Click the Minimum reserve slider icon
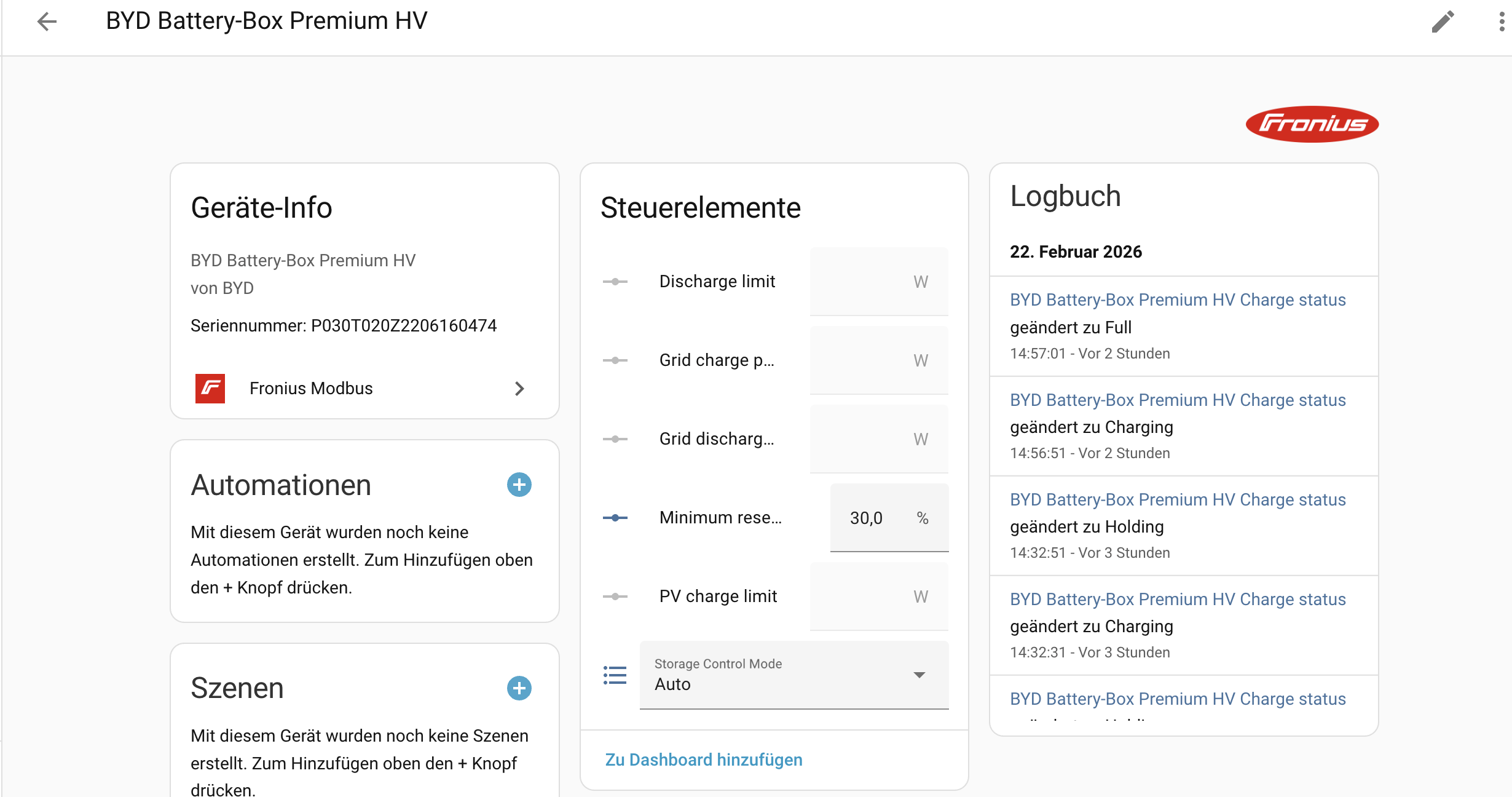This screenshot has width=1512, height=797. pyautogui.click(x=615, y=518)
